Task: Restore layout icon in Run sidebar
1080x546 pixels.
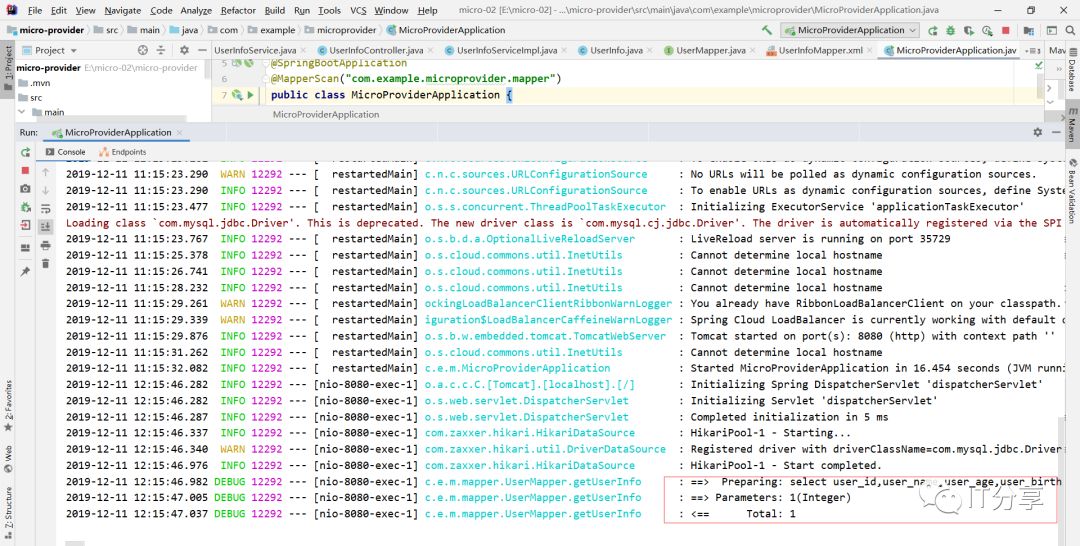Action: [25, 248]
